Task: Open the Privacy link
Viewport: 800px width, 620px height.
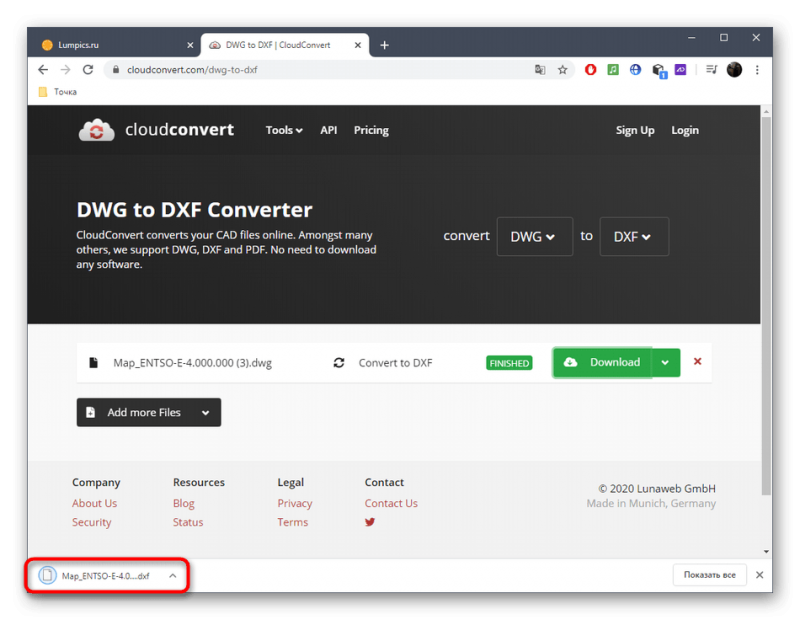Action: pos(295,503)
